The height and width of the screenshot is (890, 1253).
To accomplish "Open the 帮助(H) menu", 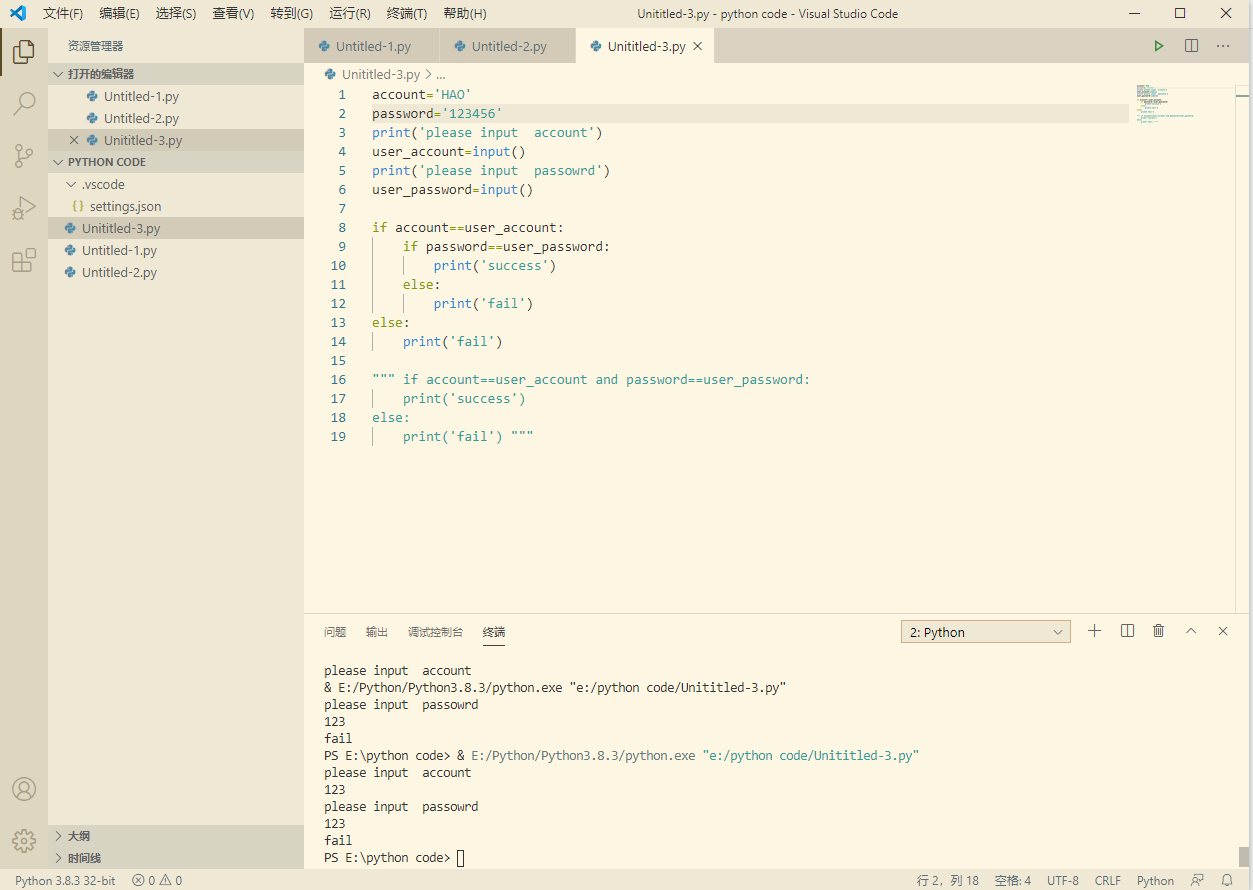I will pyautogui.click(x=464, y=14).
